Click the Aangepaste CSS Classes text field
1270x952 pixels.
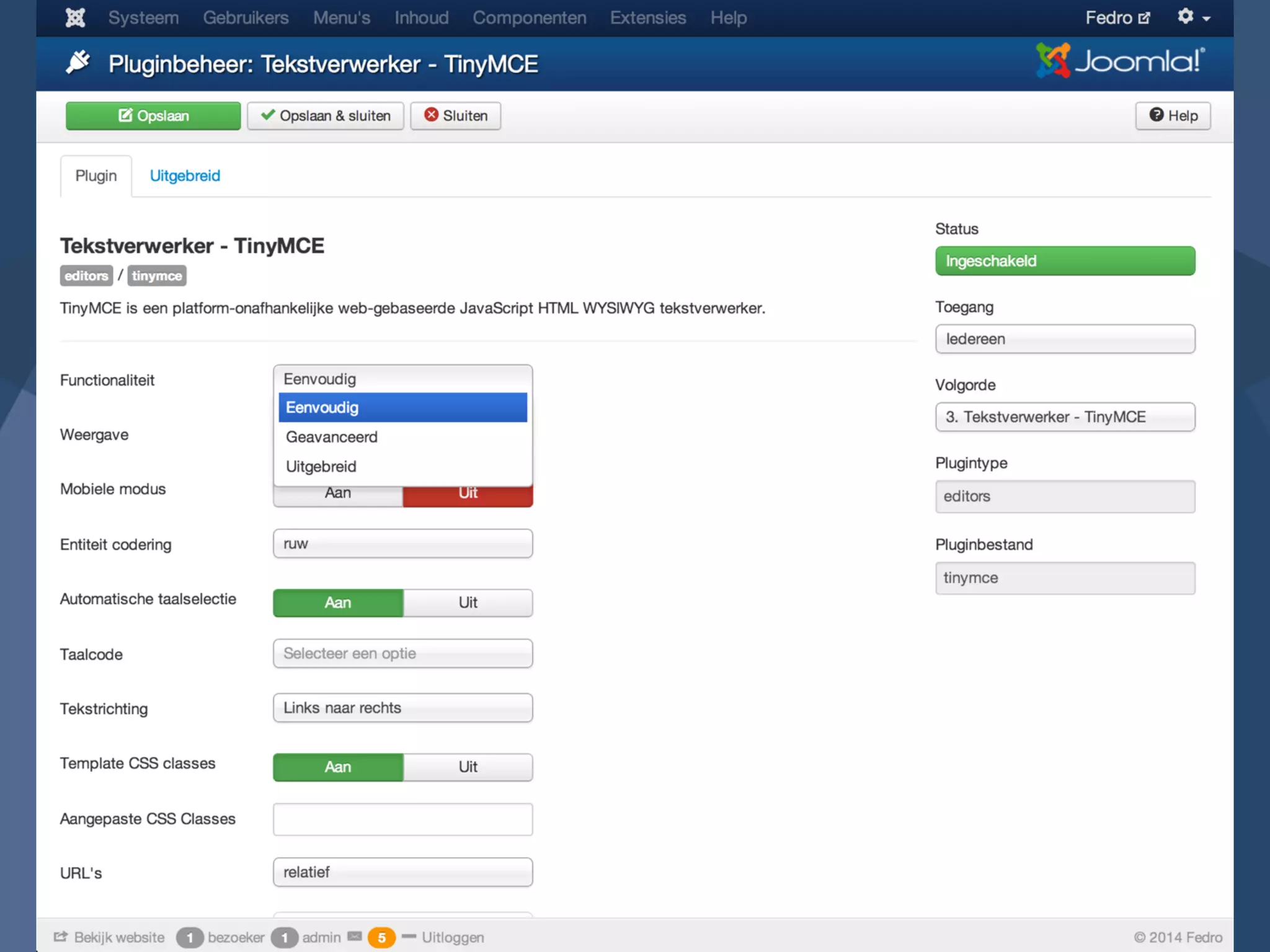coord(402,819)
